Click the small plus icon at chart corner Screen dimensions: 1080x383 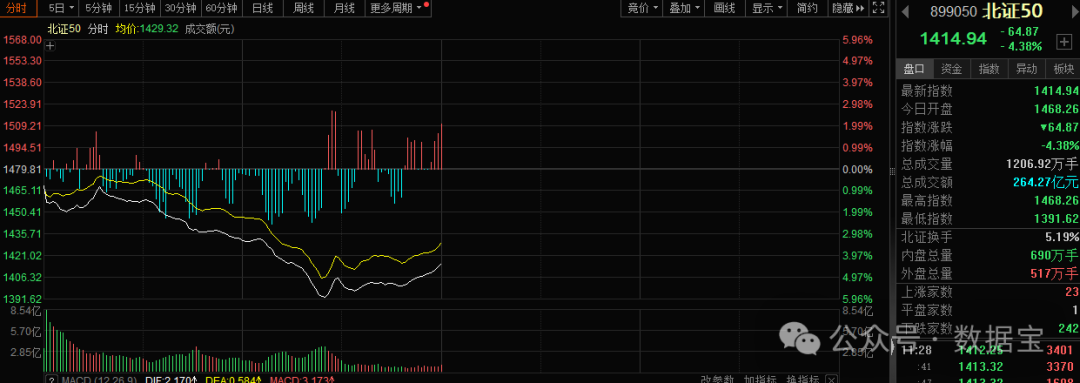(x=50, y=46)
